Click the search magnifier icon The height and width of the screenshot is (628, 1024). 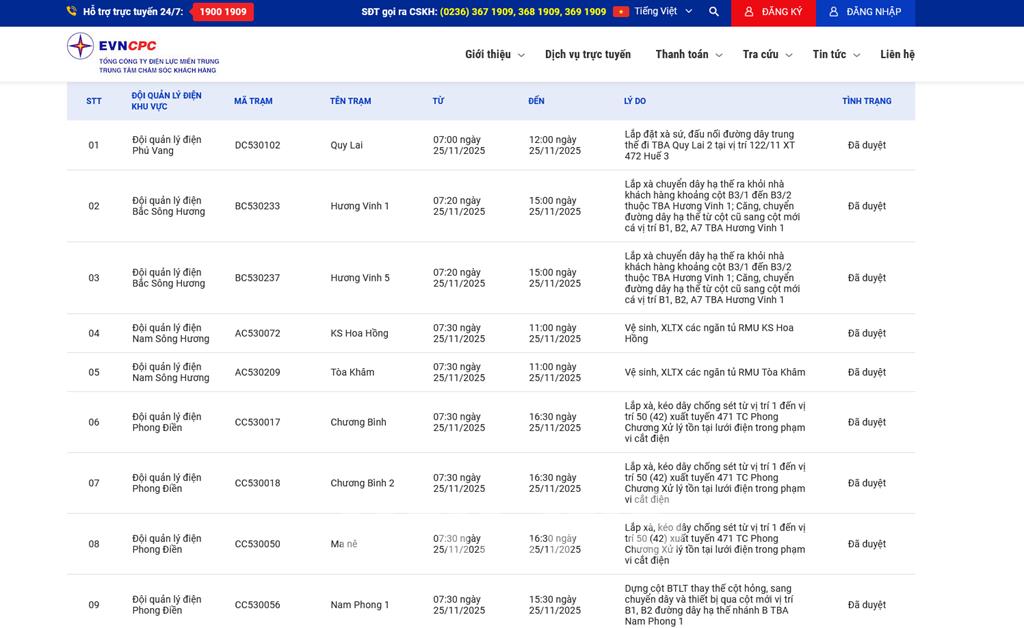(713, 12)
